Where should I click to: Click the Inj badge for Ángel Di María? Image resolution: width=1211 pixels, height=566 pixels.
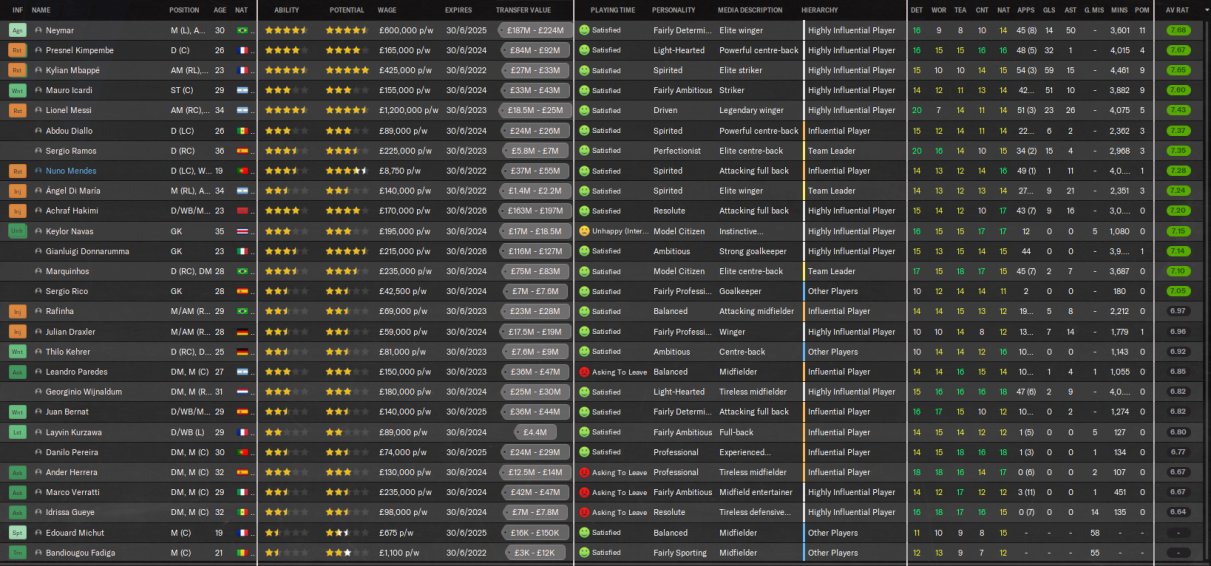click(17, 191)
